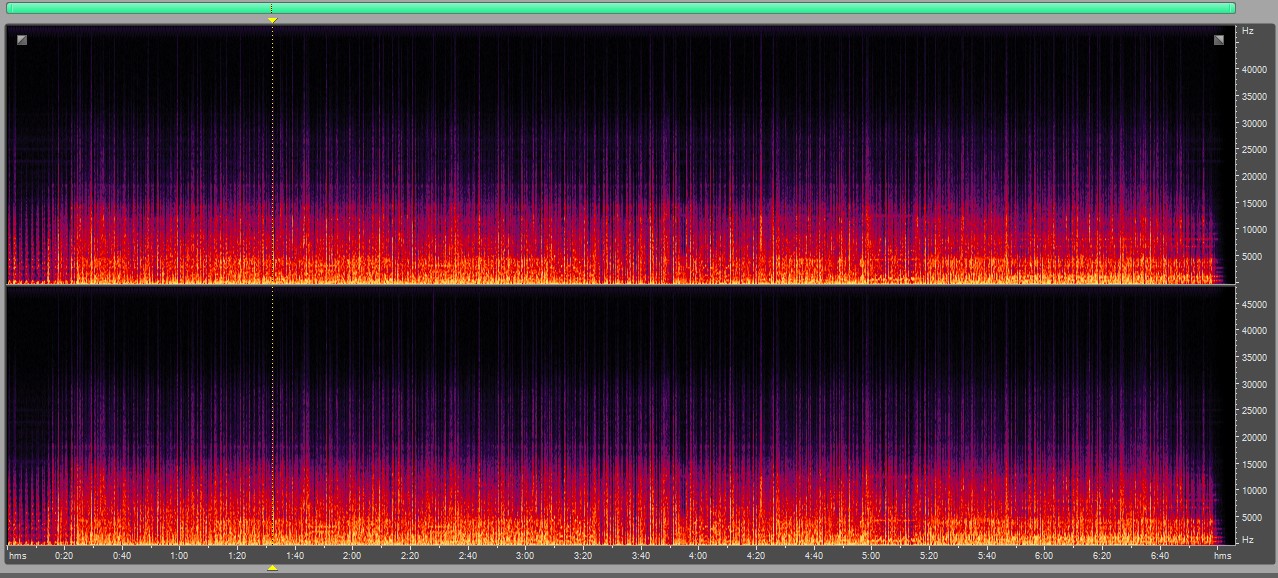
Task: Click the hms label at the timeline's left end
Action: click(x=18, y=555)
